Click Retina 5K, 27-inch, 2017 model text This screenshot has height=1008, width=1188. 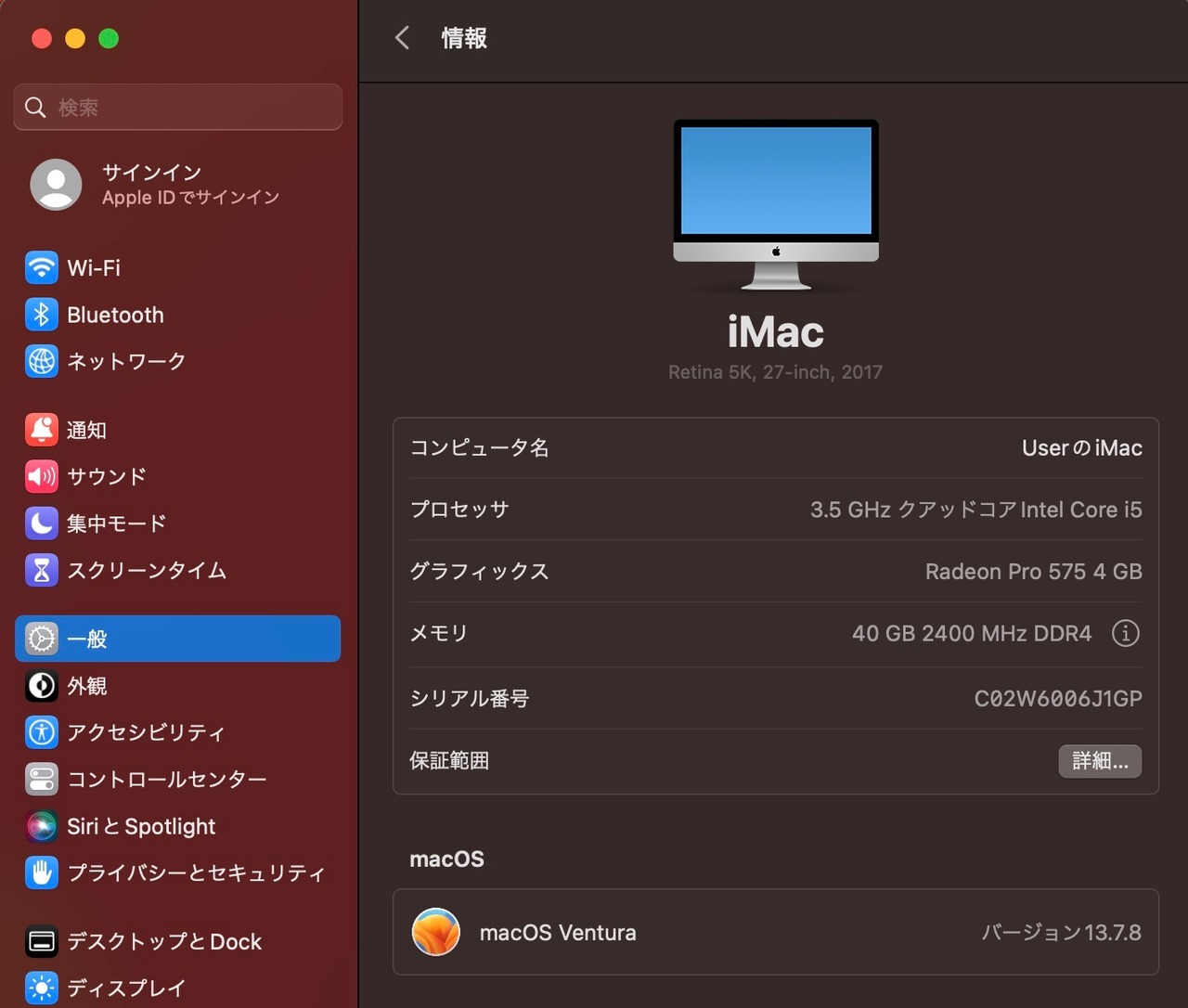776,372
